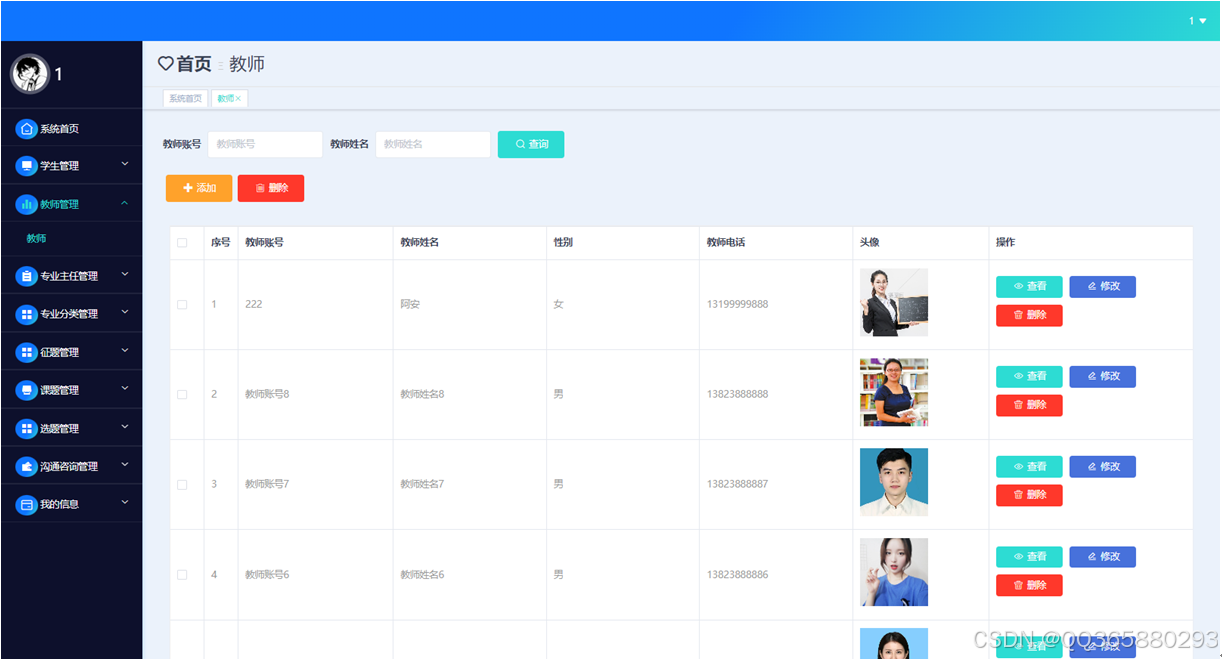Click the calendar icon beside 我的信息
The height and width of the screenshot is (659, 1222).
27,504
